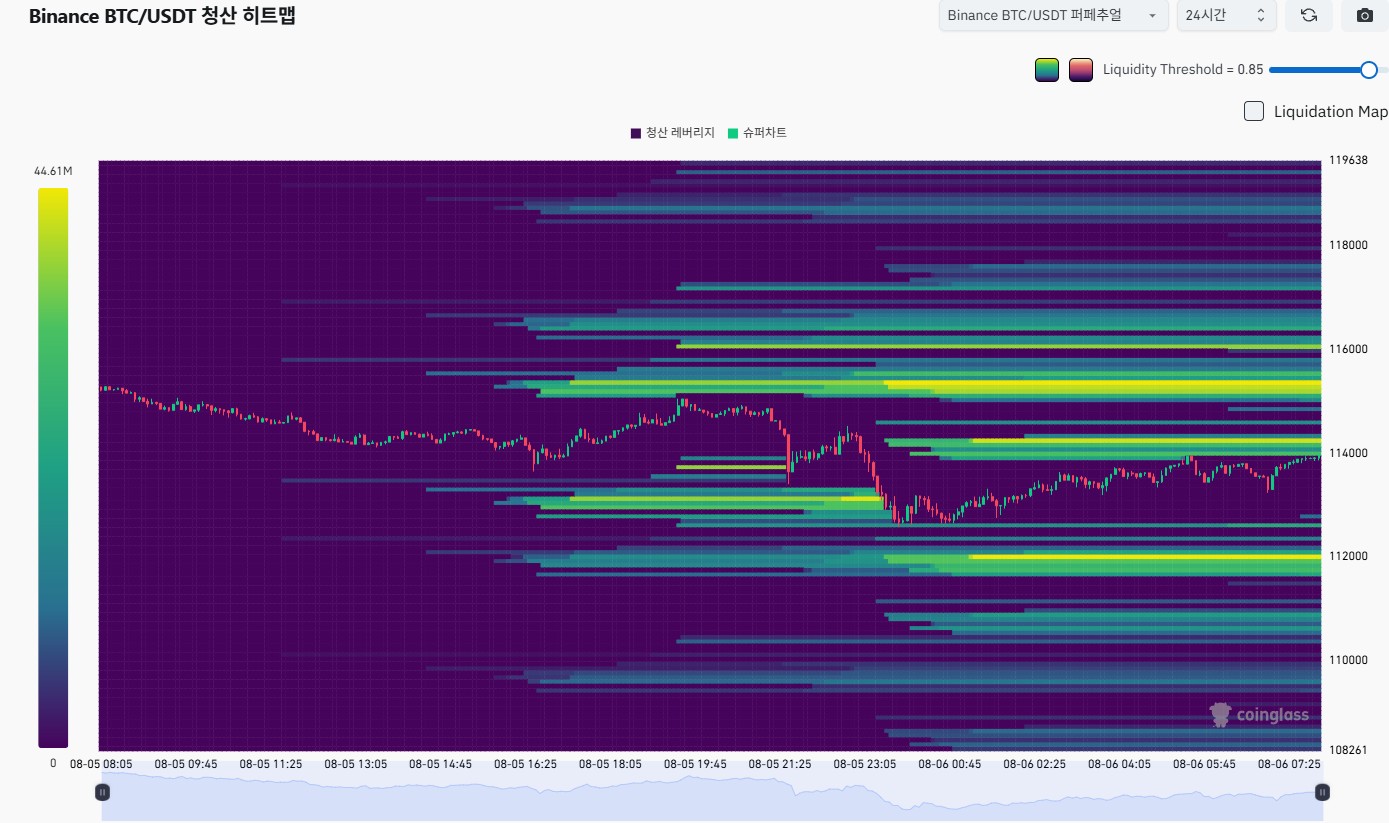Click the 08-05 16:25 time axis label

pos(525,764)
